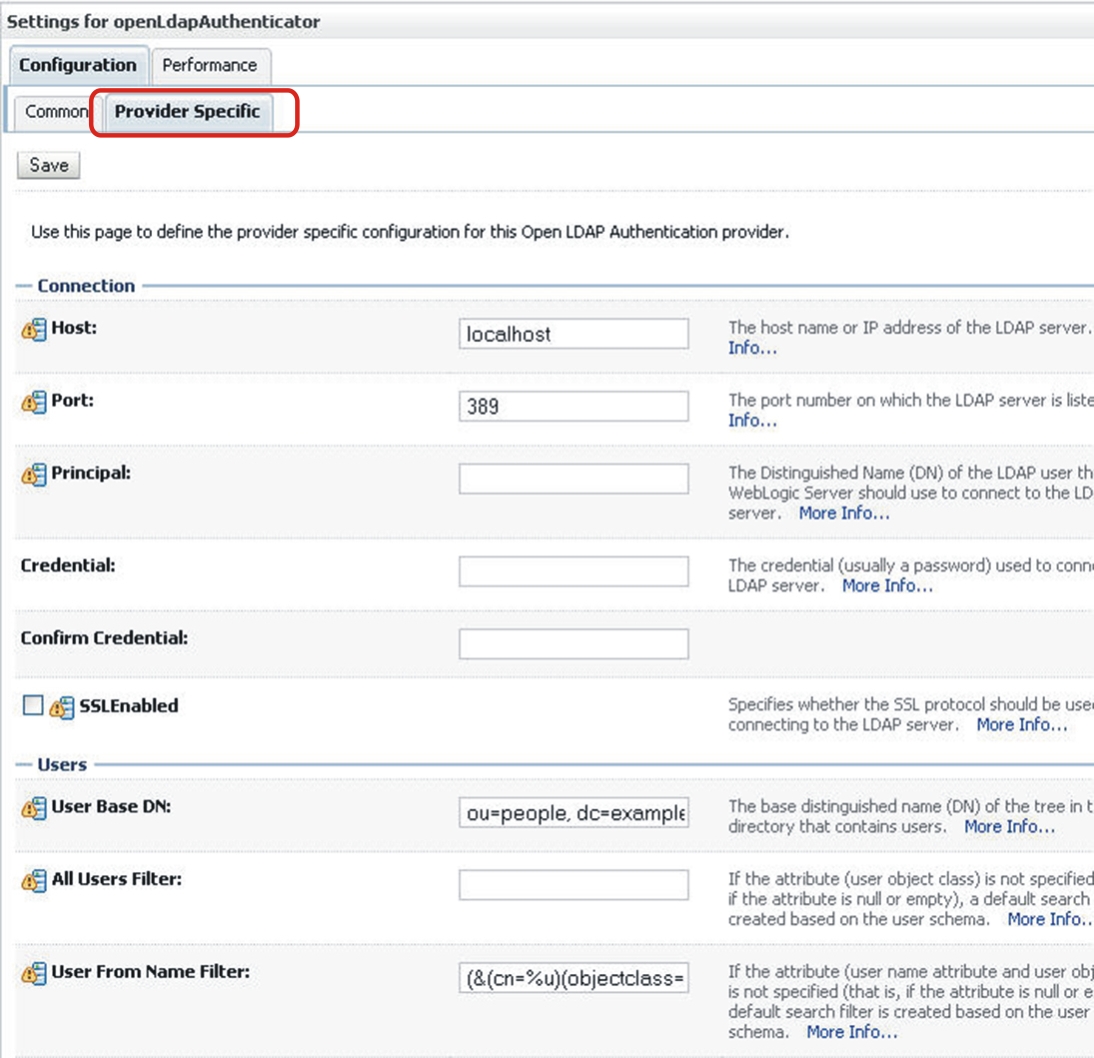Click the Port input field showing 389
This screenshot has height=1058, width=1094.
[574, 406]
